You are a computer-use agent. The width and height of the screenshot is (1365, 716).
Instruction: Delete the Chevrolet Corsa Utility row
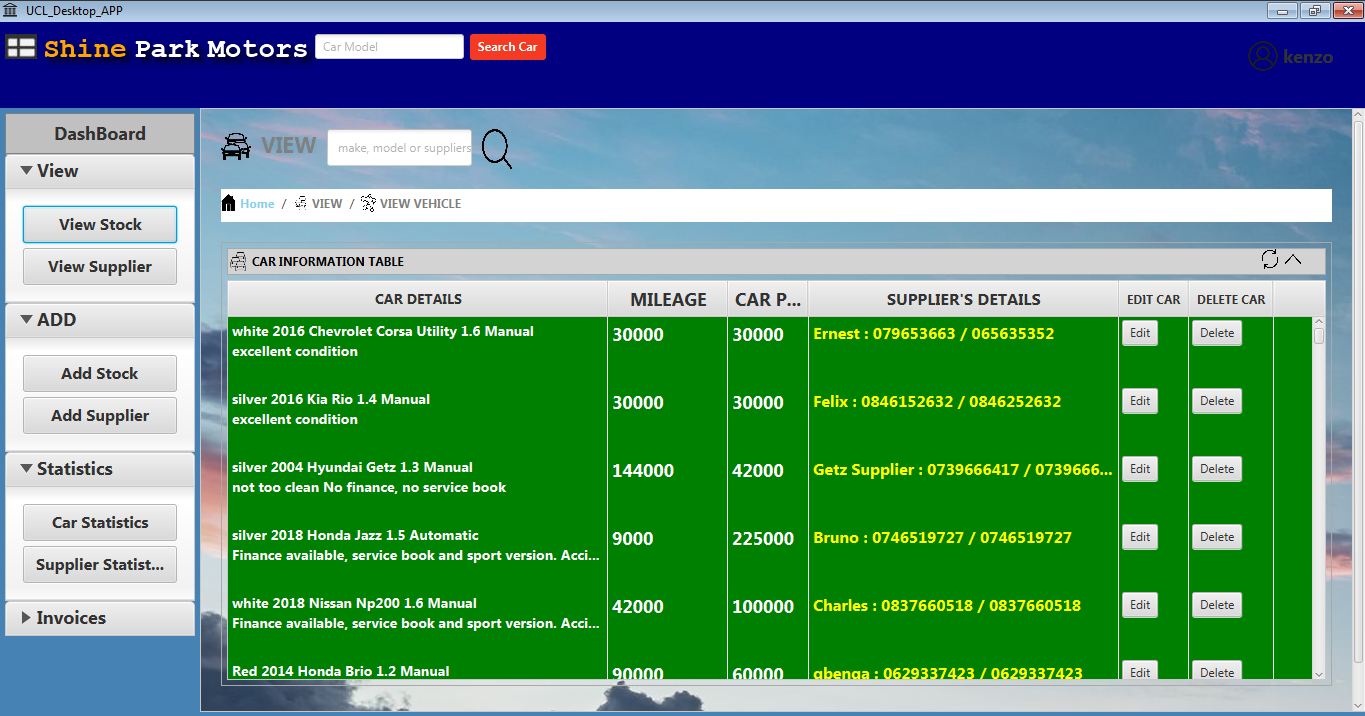[x=1217, y=333]
